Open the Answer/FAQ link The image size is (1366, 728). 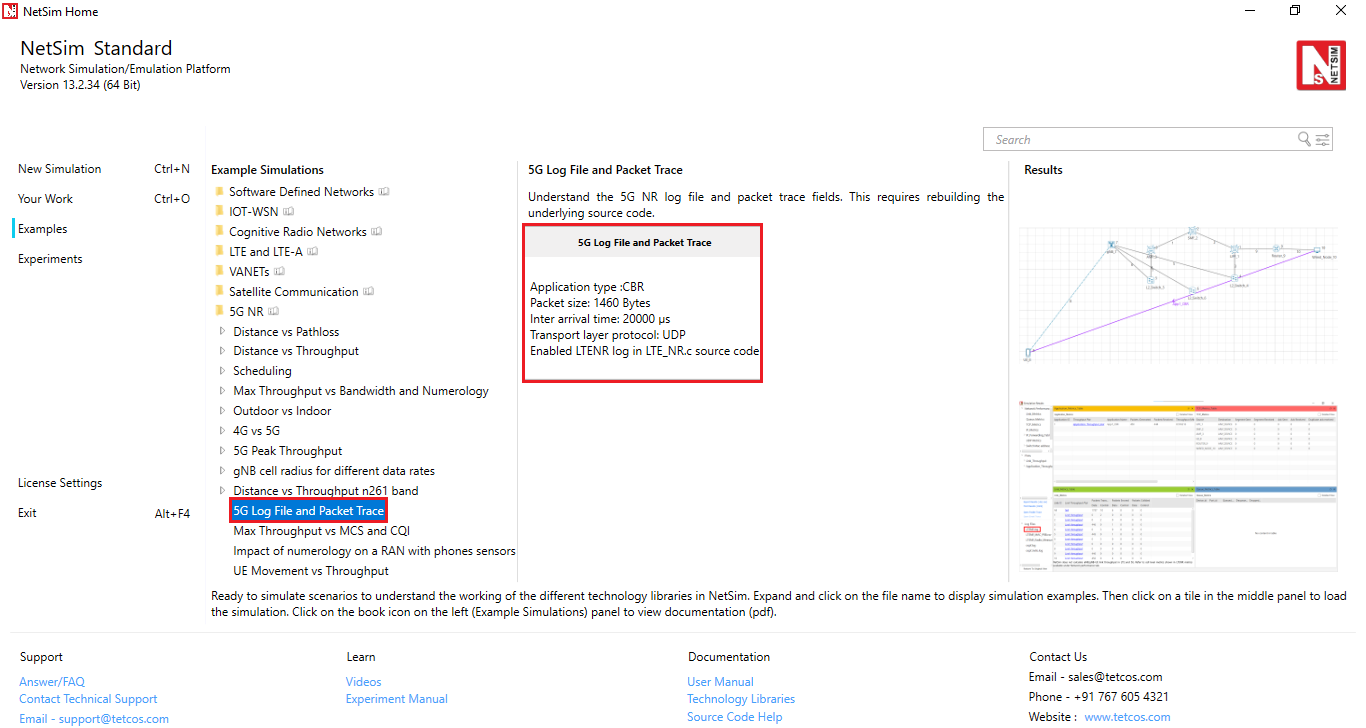point(52,682)
